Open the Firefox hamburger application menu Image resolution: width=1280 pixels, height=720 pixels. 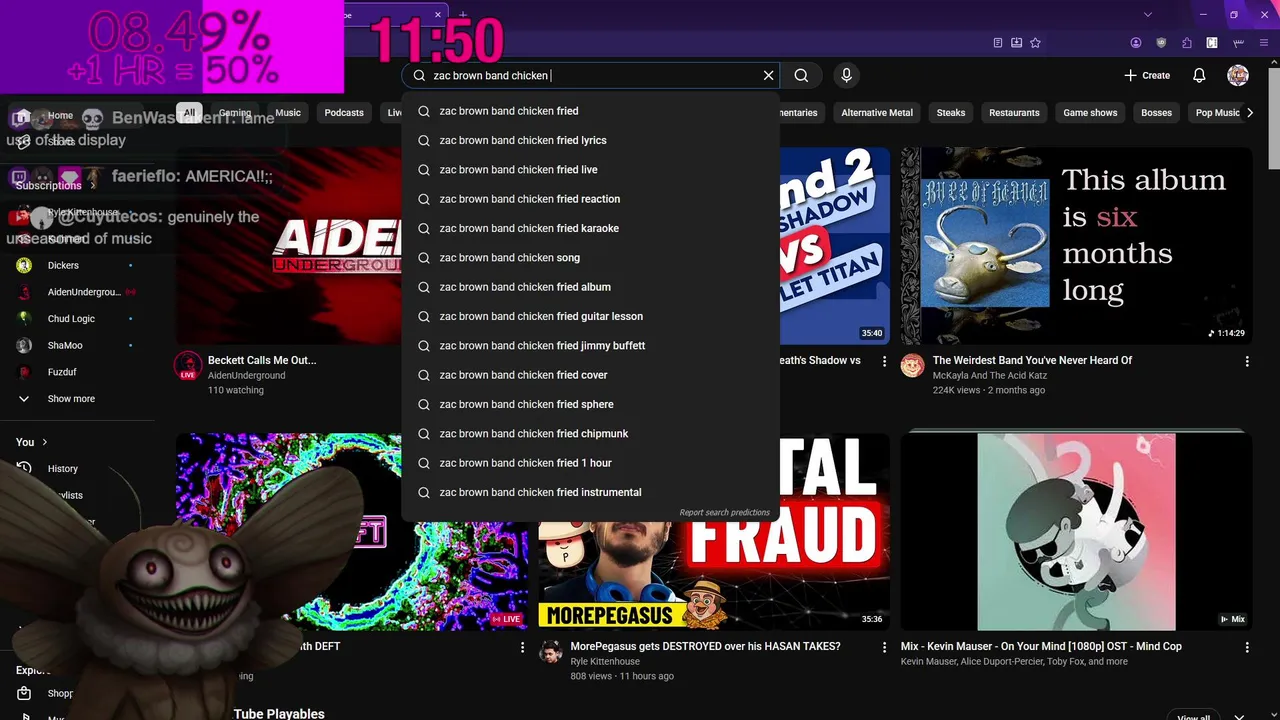click(1264, 43)
